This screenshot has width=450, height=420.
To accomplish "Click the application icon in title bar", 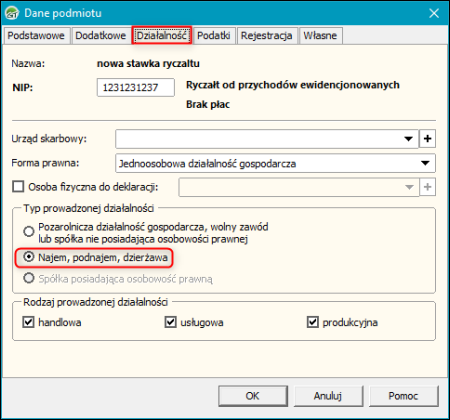I will pos(12,13).
